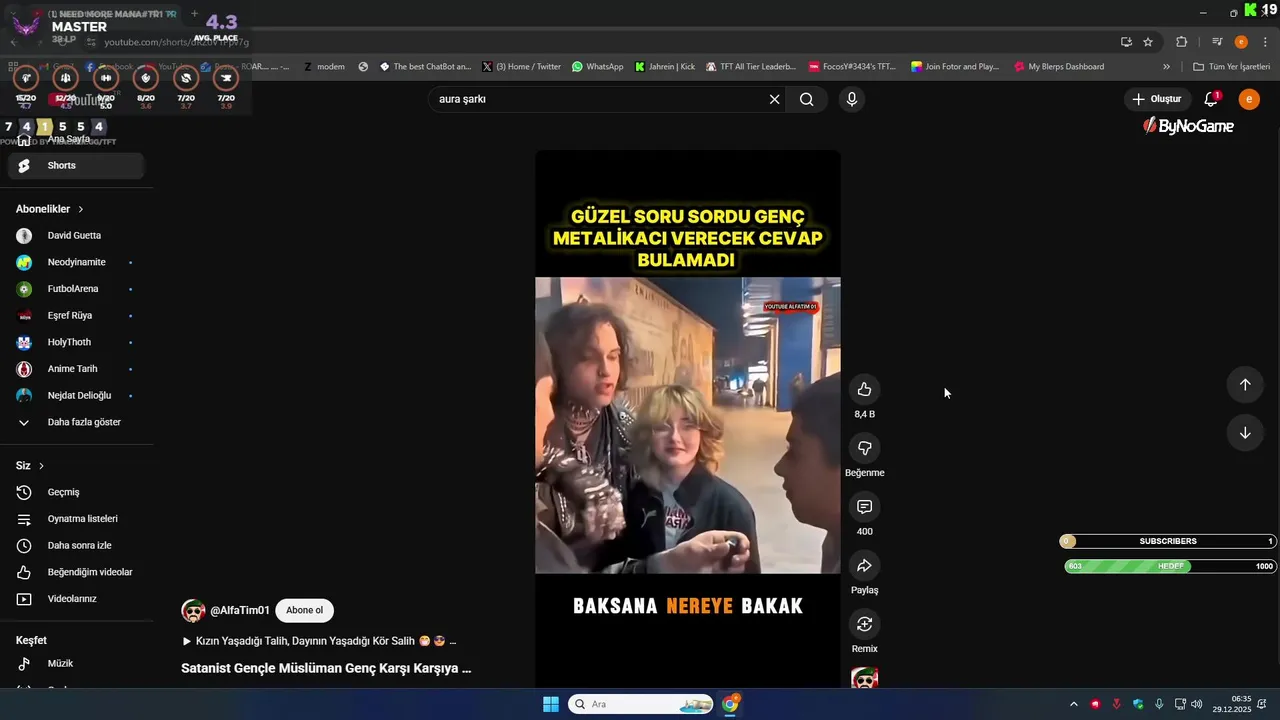Click the magnifier search button
Viewport: 1280px width, 720px height.
806,99
